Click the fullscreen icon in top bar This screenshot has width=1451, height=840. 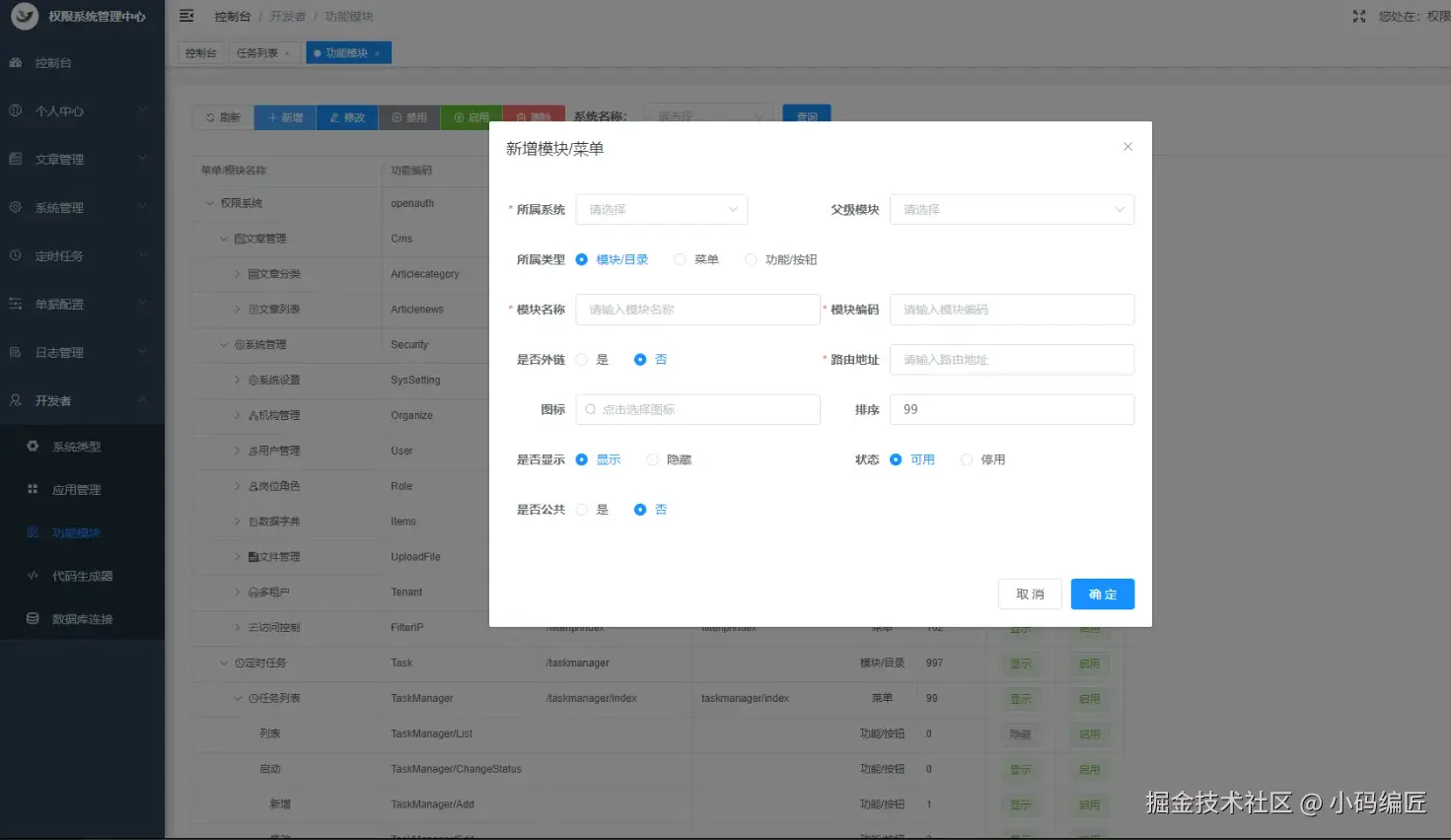(1359, 16)
